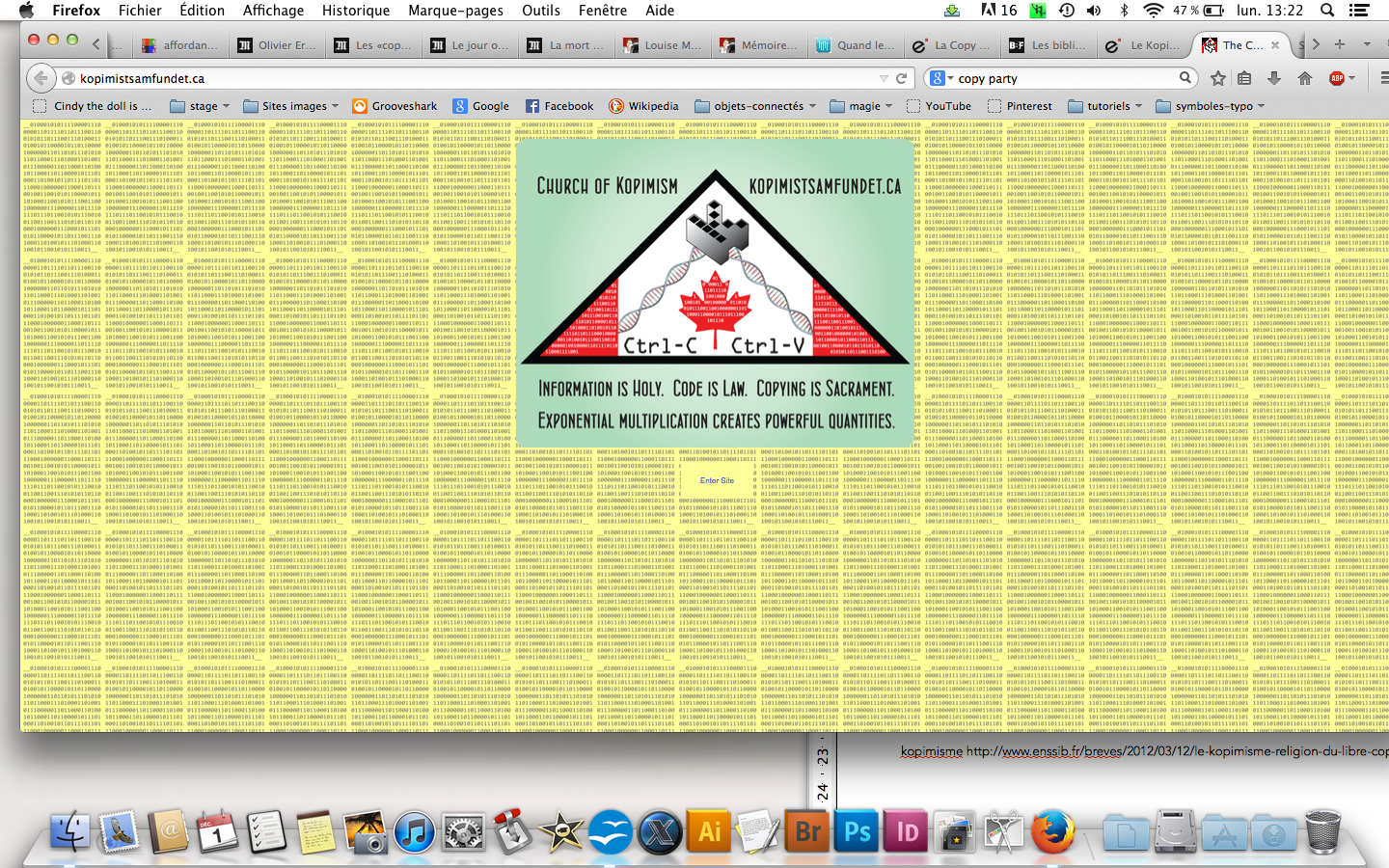The width and height of the screenshot is (1389, 868).
Task: Expand the ABP dropdown arrow
Action: tap(1351, 78)
